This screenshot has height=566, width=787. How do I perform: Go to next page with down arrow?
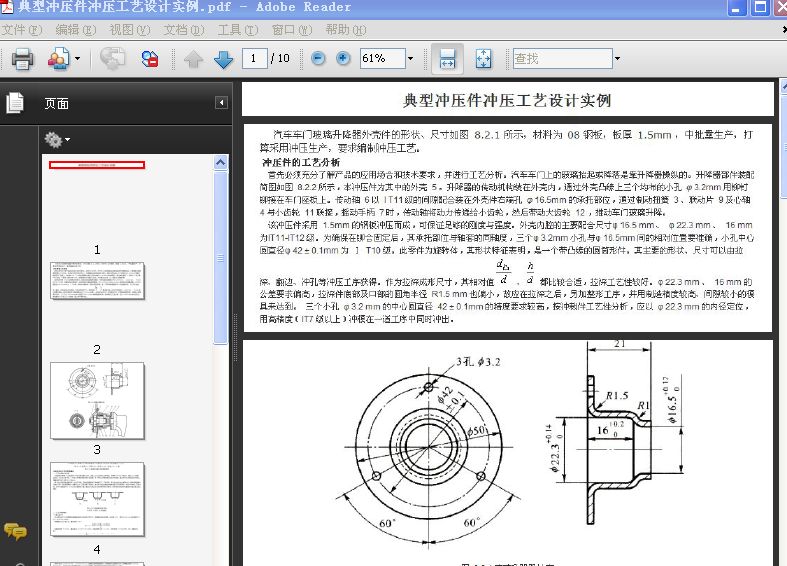[x=223, y=59]
